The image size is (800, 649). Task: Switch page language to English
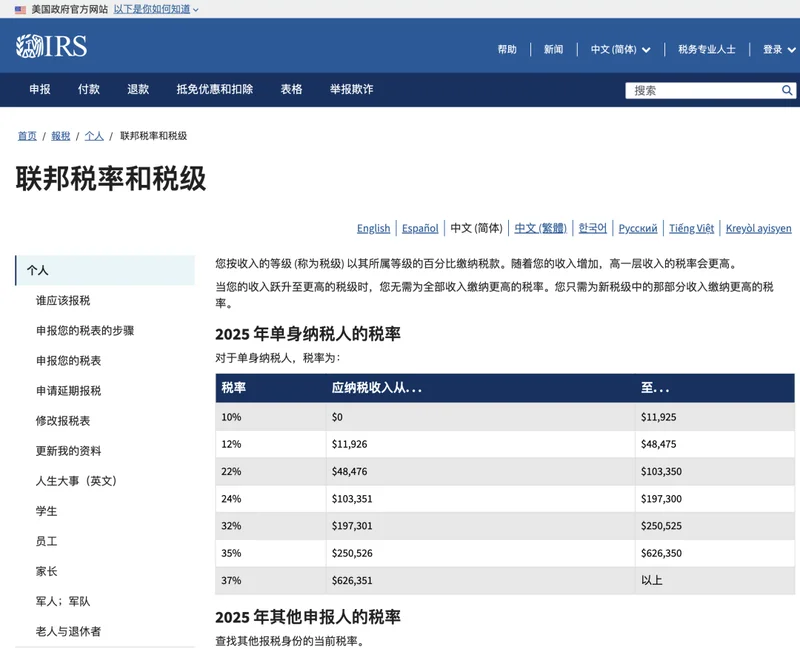(x=373, y=228)
